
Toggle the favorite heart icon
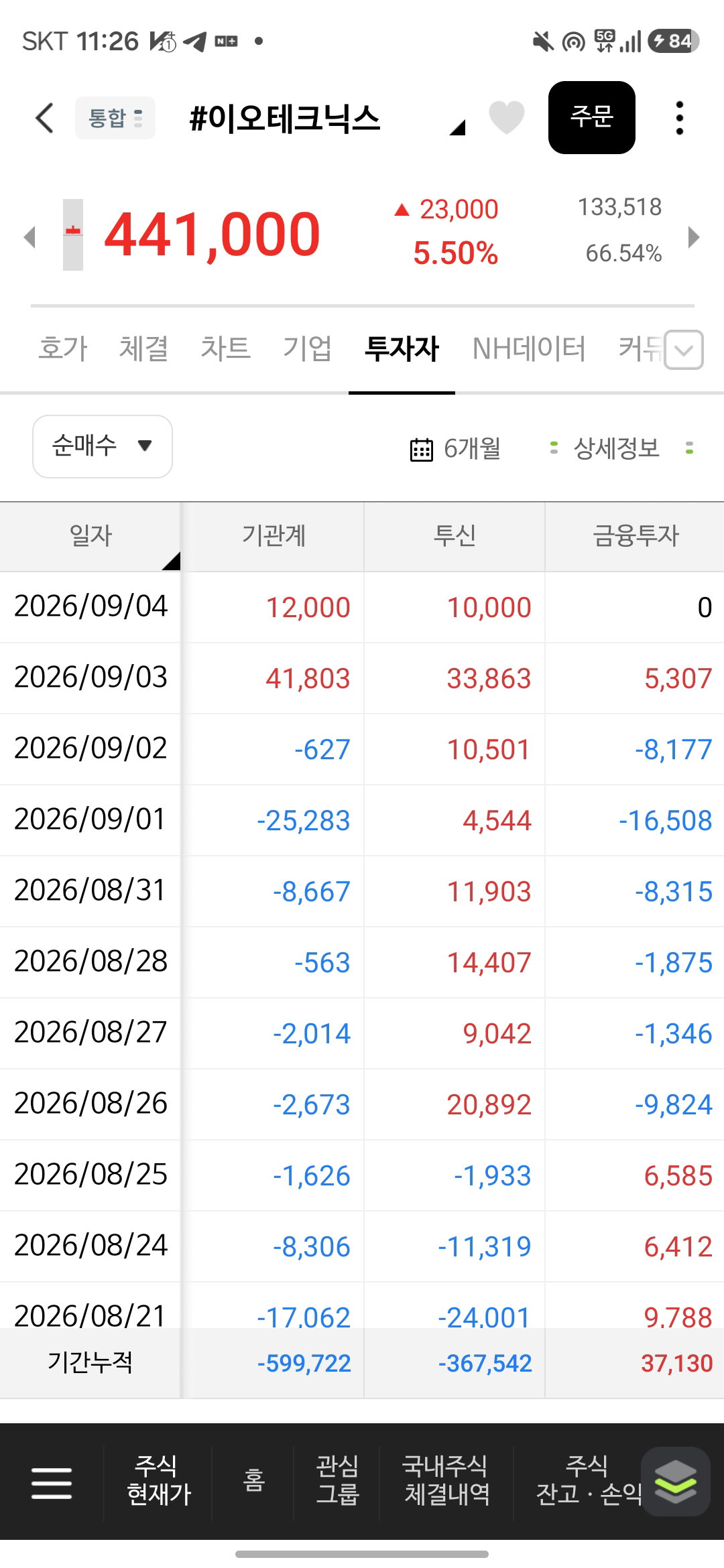tap(507, 117)
